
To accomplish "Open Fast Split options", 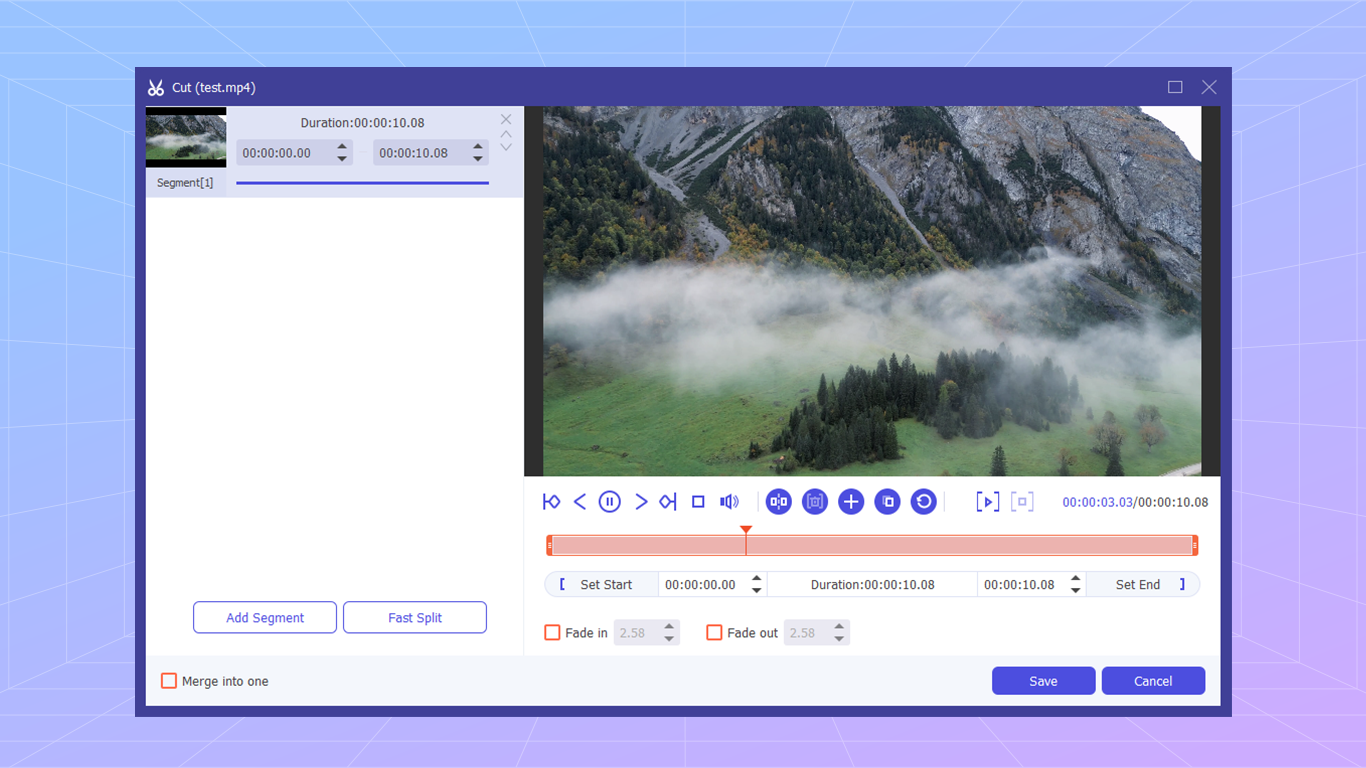I will 414,617.
